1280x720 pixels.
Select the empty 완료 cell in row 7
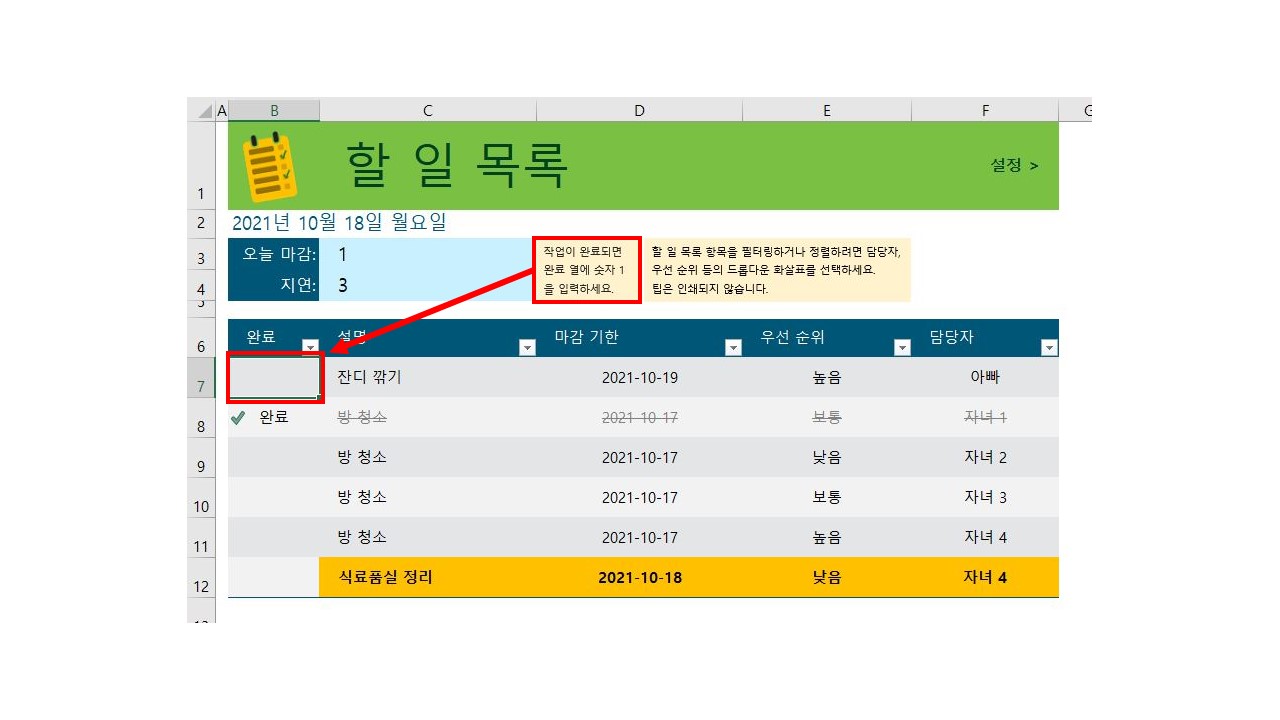[274, 378]
